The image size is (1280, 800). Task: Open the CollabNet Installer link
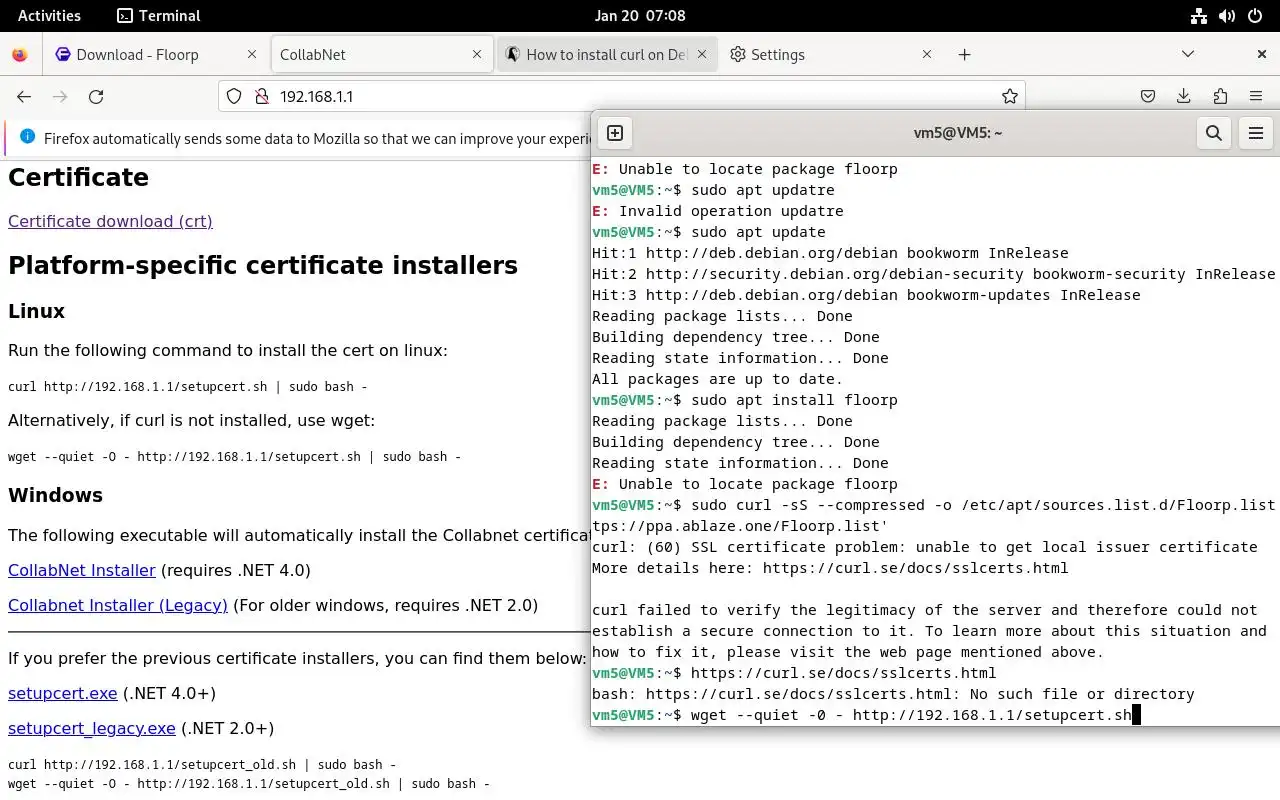point(82,570)
